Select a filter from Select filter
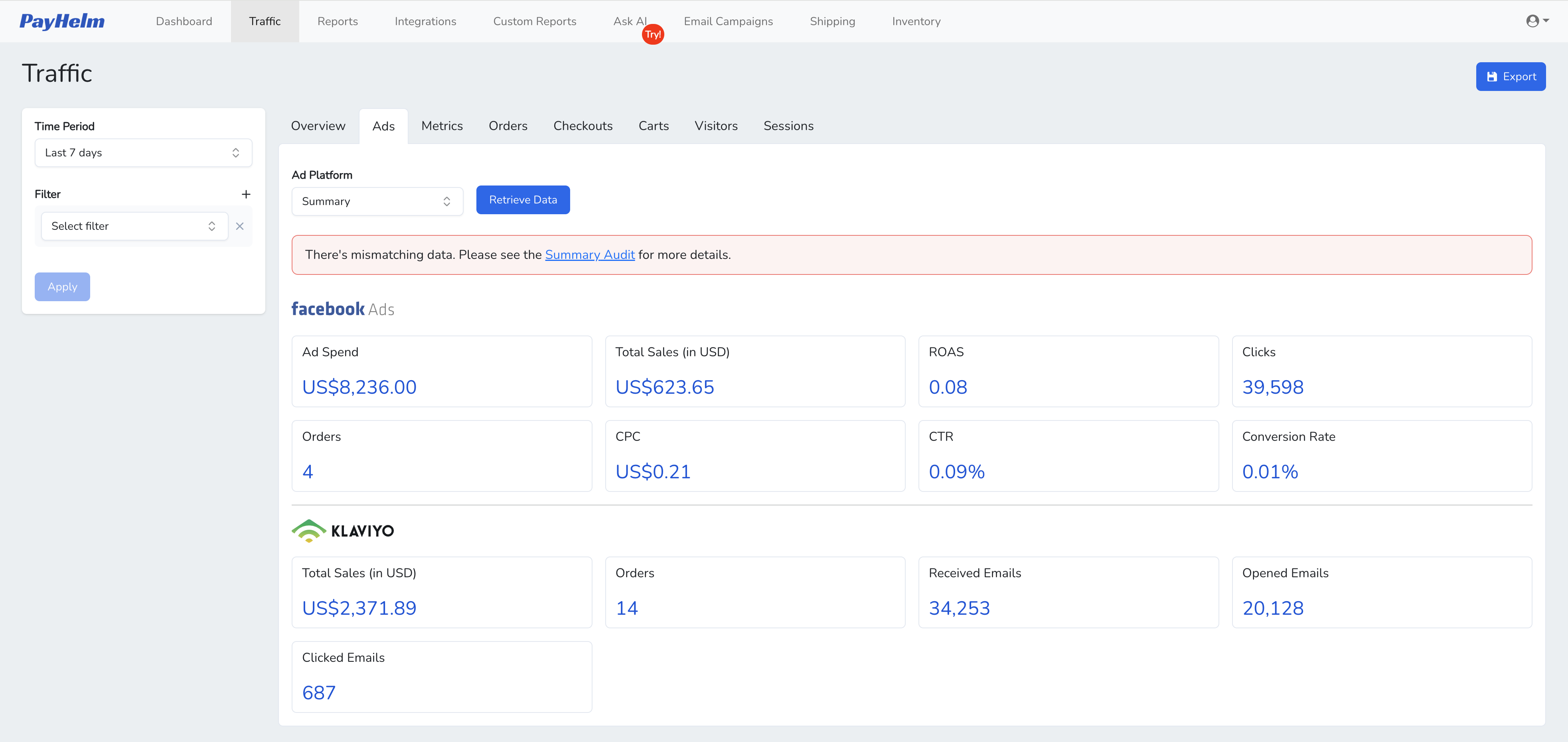 click(x=134, y=226)
